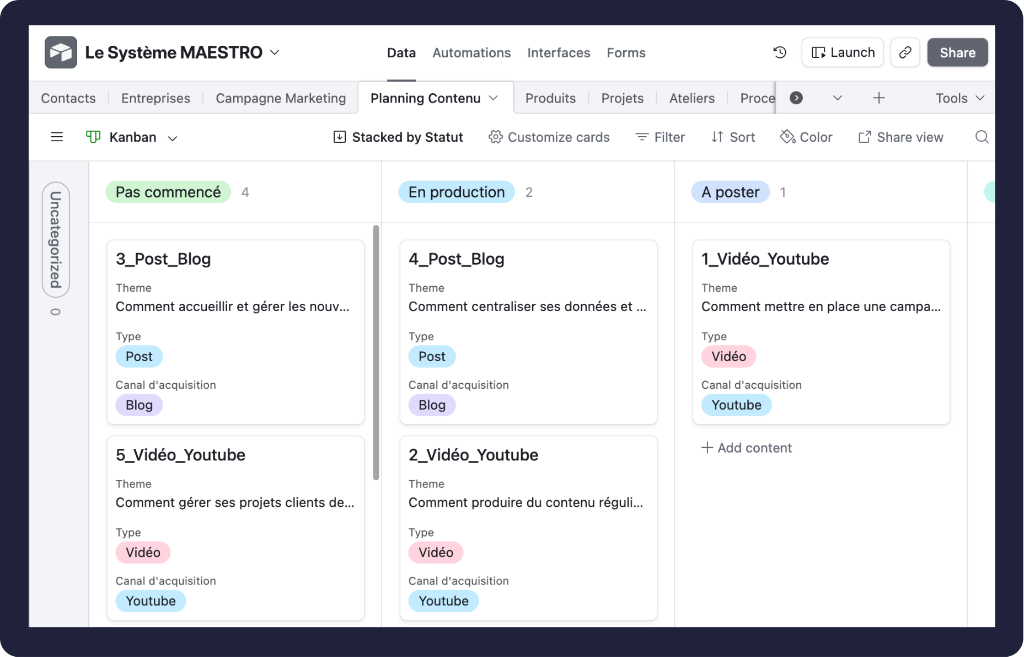
Task: Open the Kanban view dropdown
Action: pos(131,137)
